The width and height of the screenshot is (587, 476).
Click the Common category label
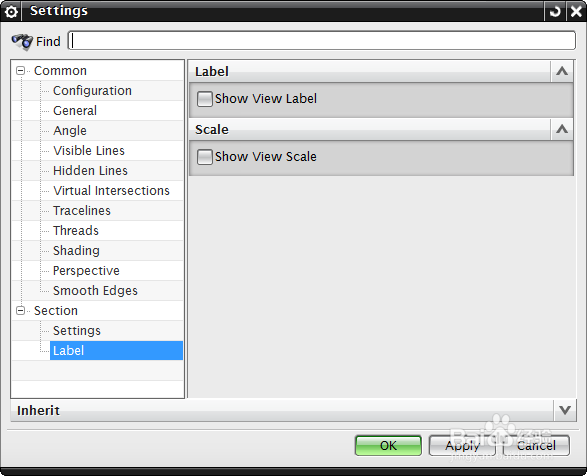click(60, 70)
